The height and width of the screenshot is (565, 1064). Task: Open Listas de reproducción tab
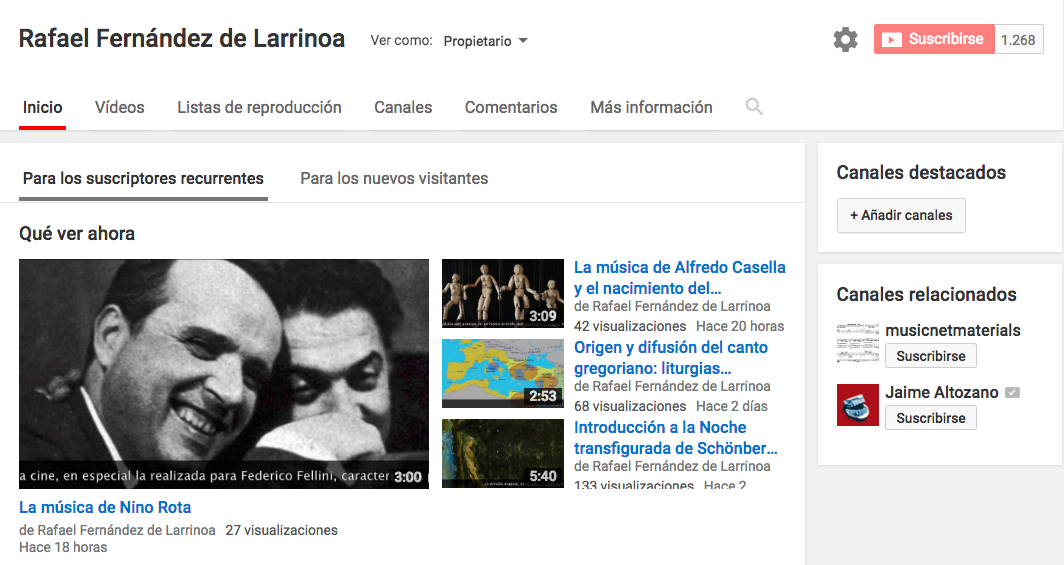point(259,107)
